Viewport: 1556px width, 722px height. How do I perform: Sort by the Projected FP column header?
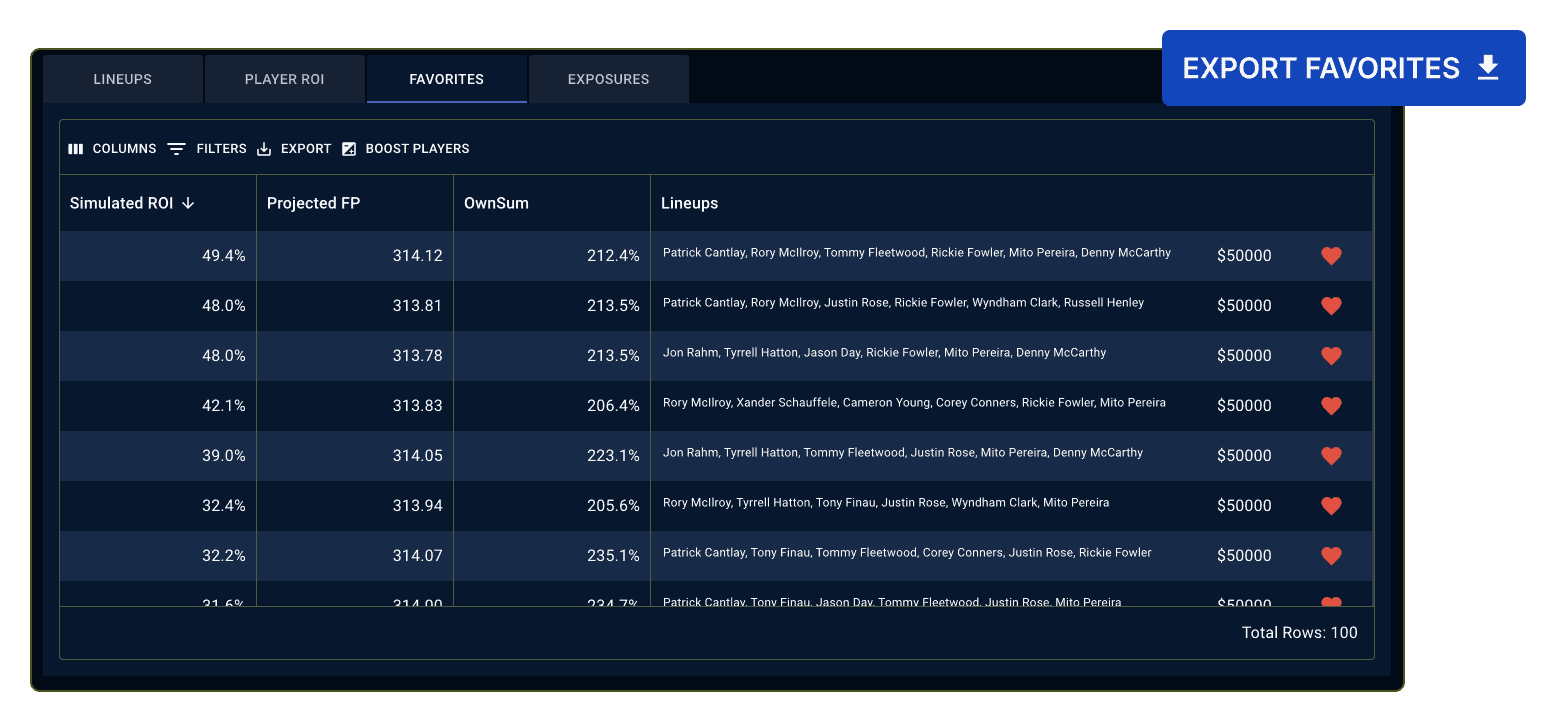[313, 203]
